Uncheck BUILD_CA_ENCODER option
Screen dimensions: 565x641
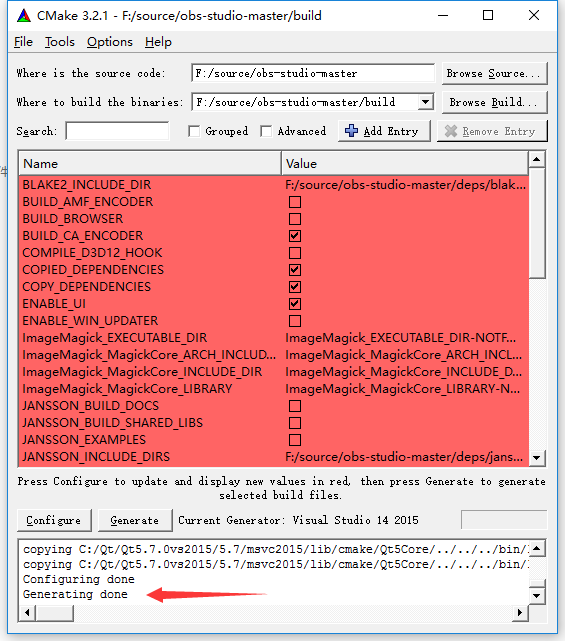[x=295, y=236]
